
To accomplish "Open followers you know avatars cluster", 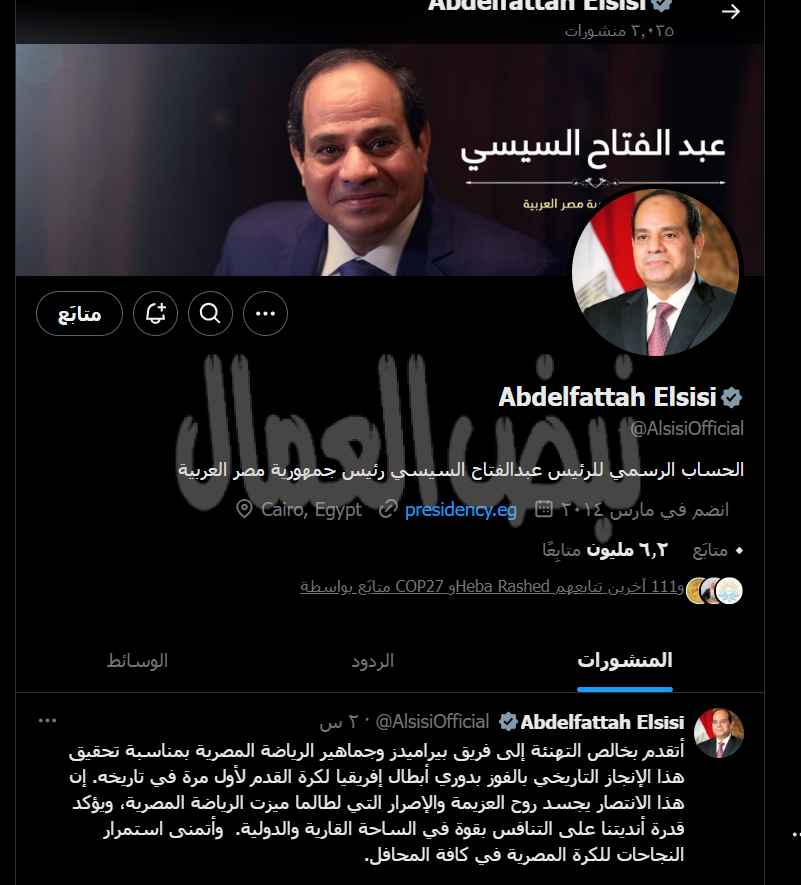I will click(x=714, y=591).
